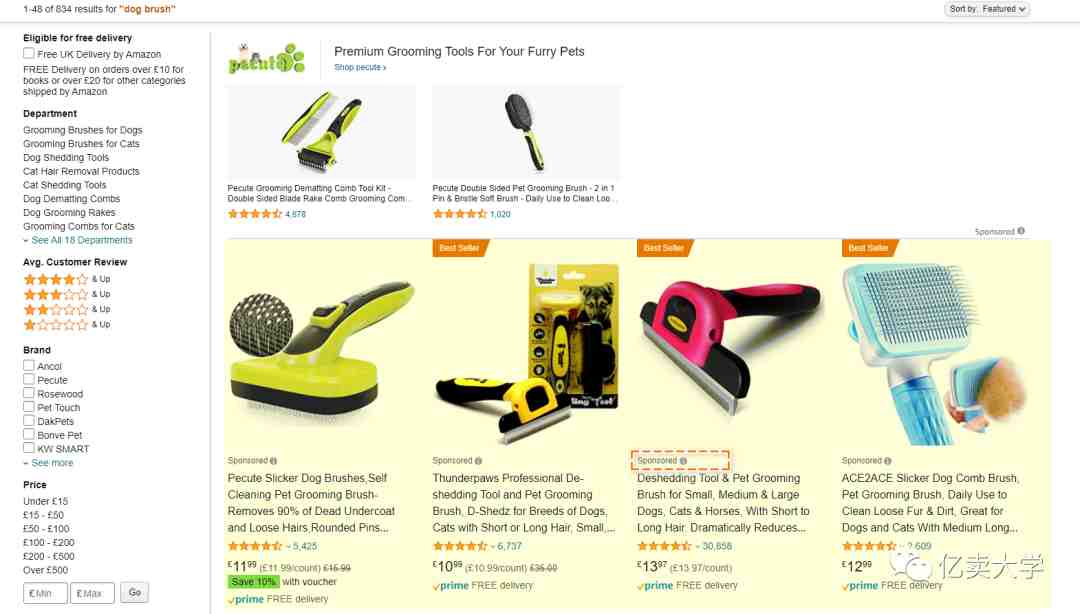The width and height of the screenshot is (1080, 614).
Task: Filter by 4 stars & Up rating
Action: coord(67,279)
